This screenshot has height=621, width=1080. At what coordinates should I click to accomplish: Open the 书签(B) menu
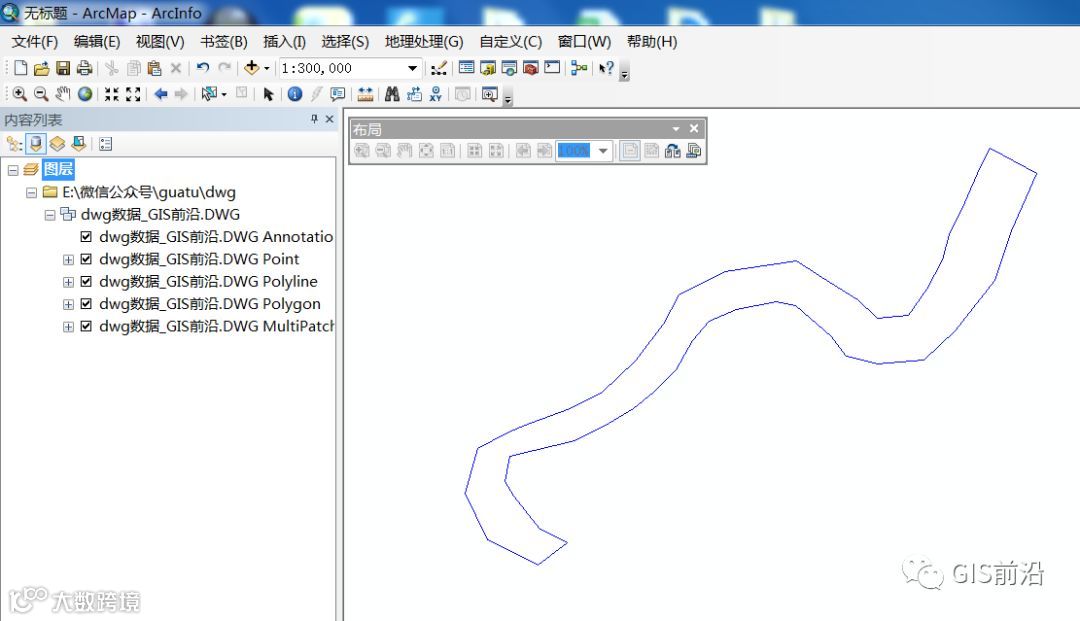pos(224,42)
